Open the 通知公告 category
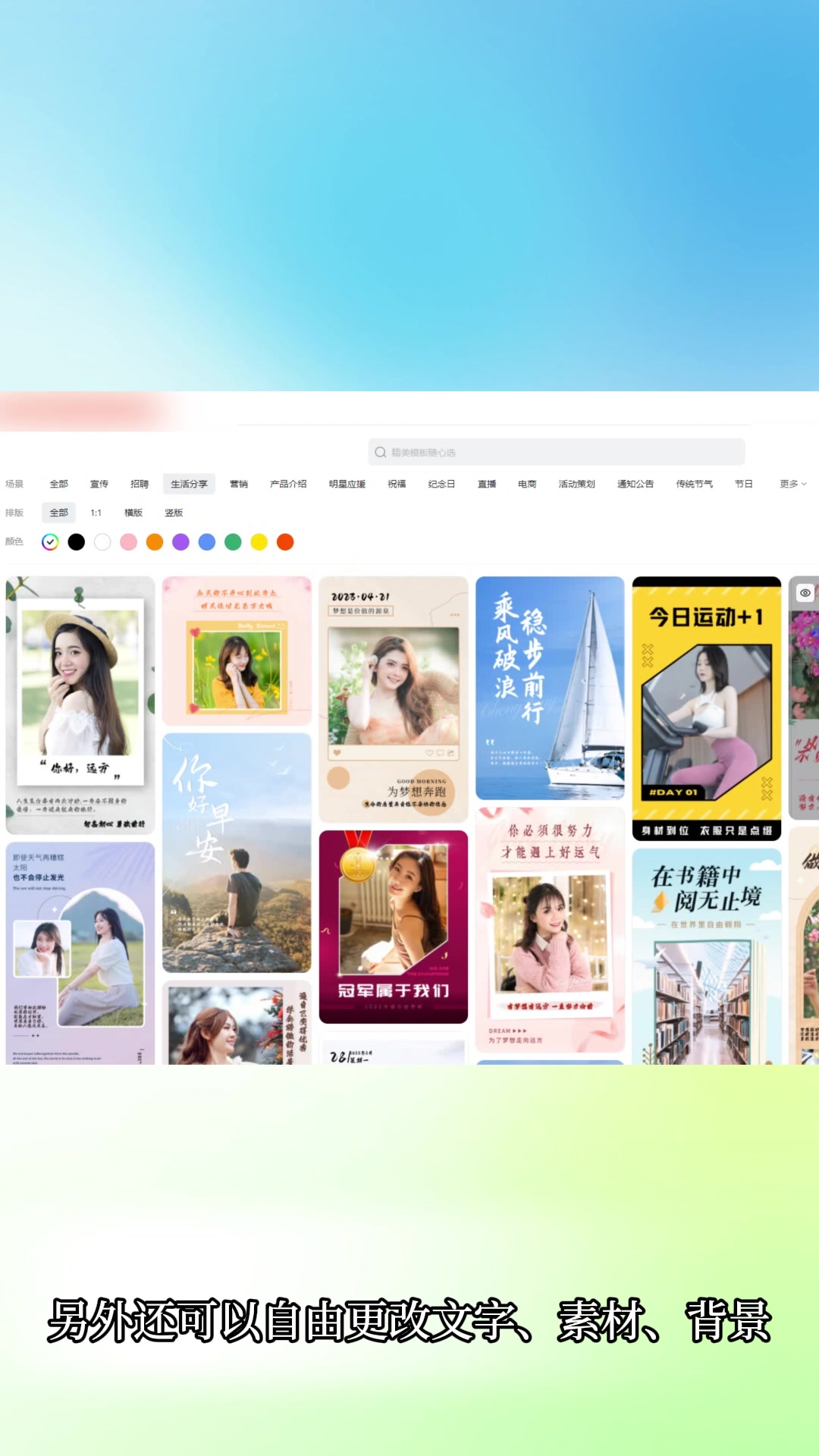 click(635, 484)
